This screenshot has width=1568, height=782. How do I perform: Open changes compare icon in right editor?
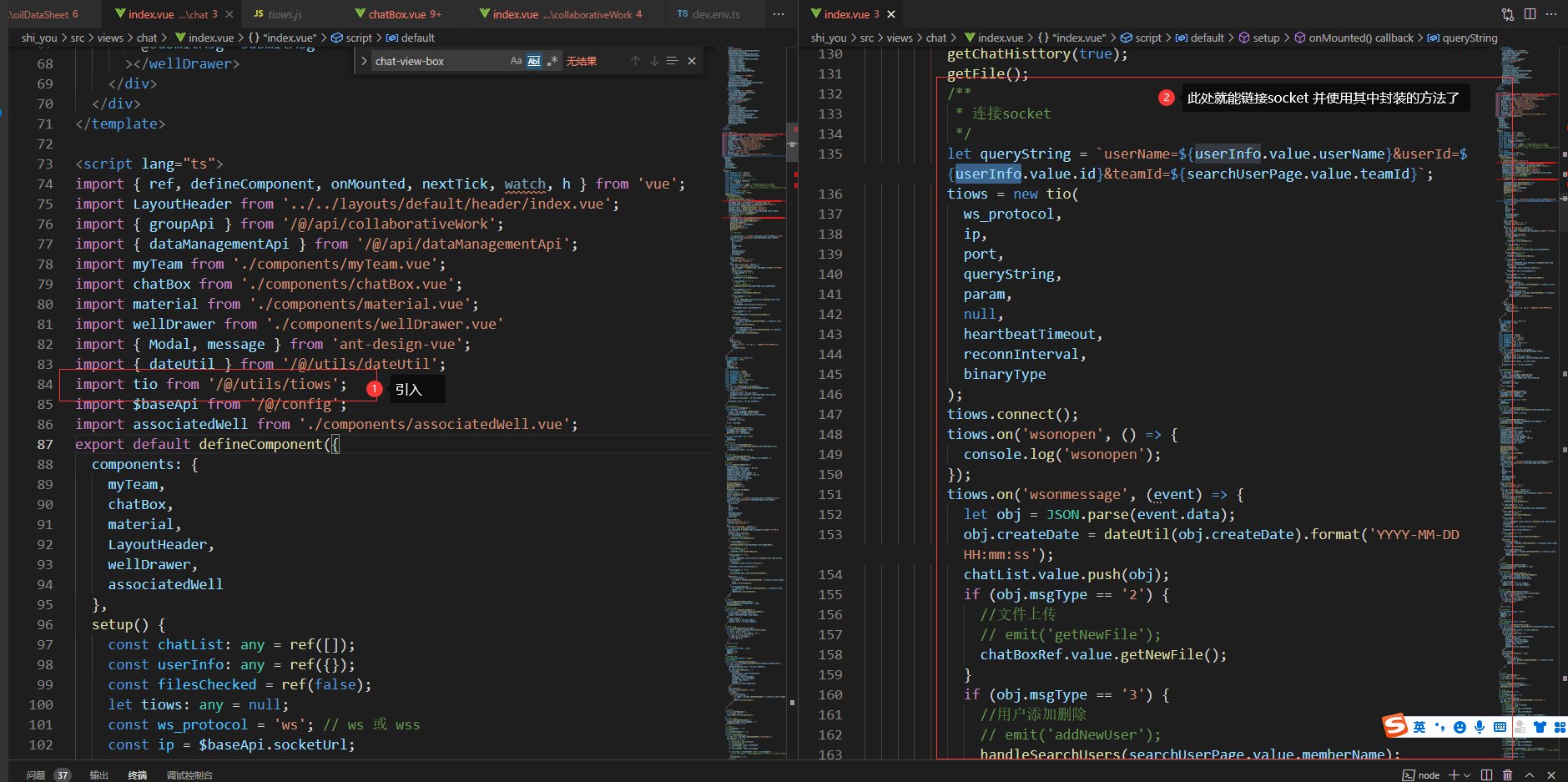1508,14
